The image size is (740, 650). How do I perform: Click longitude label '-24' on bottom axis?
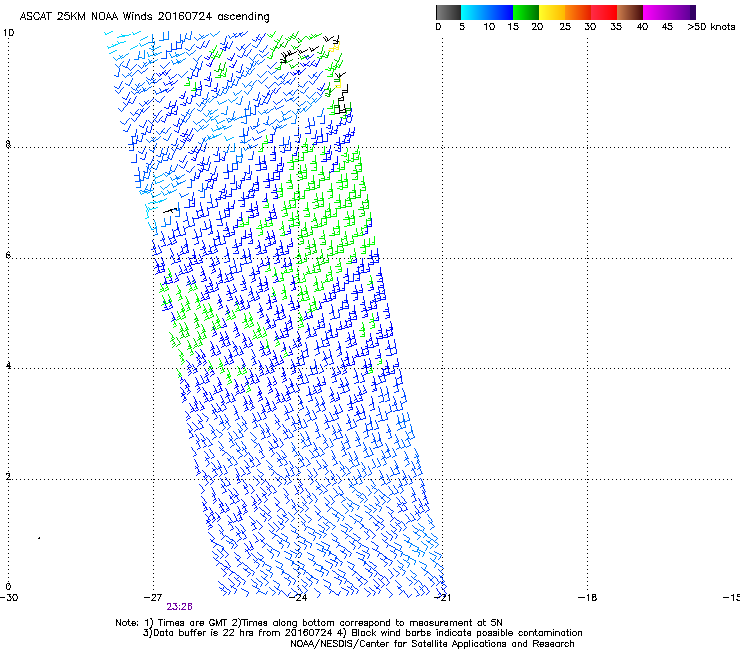tap(298, 598)
